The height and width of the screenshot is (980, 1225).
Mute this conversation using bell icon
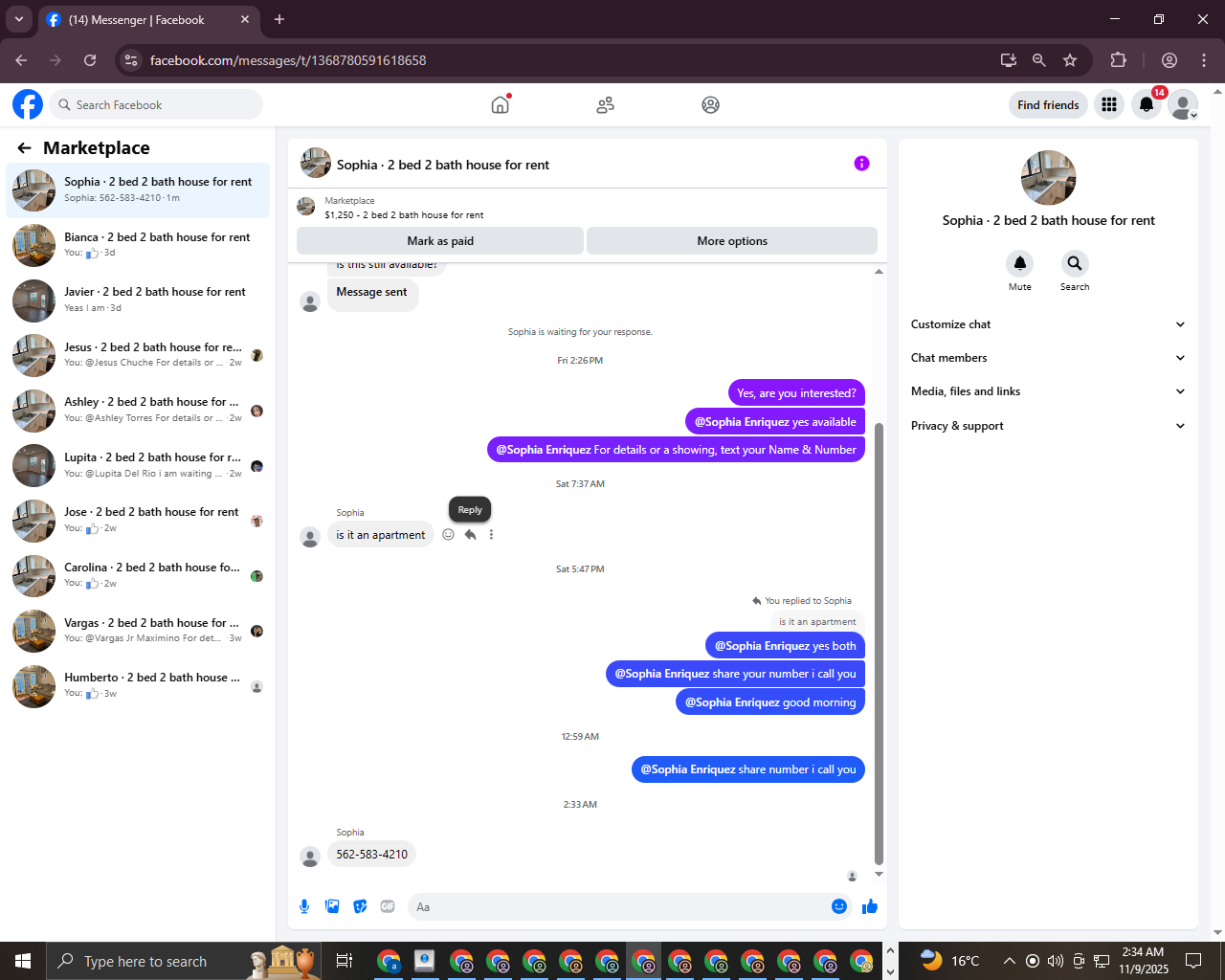[x=1020, y=263]
